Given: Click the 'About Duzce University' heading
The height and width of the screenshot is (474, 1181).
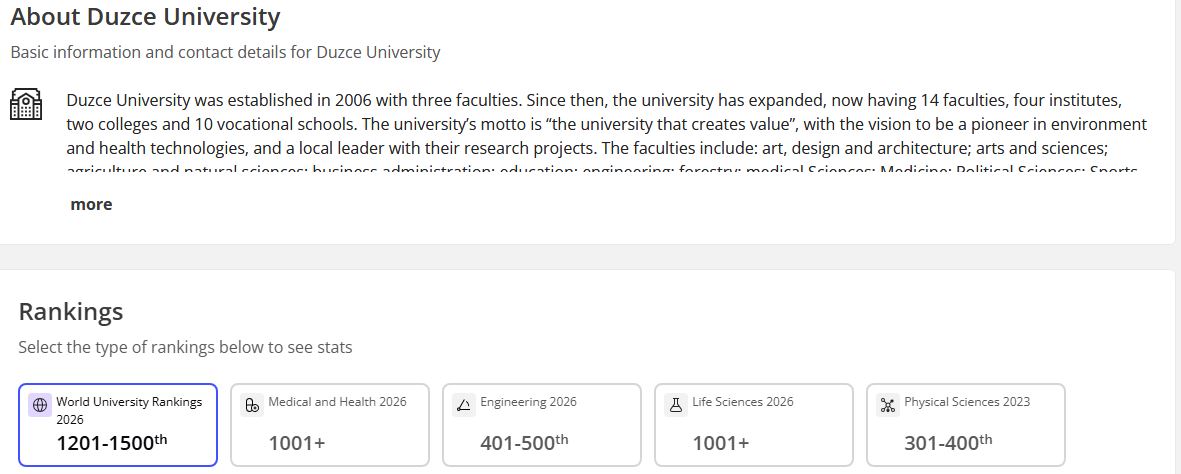Looking at the screenshot, I should (x=145, y=17).
